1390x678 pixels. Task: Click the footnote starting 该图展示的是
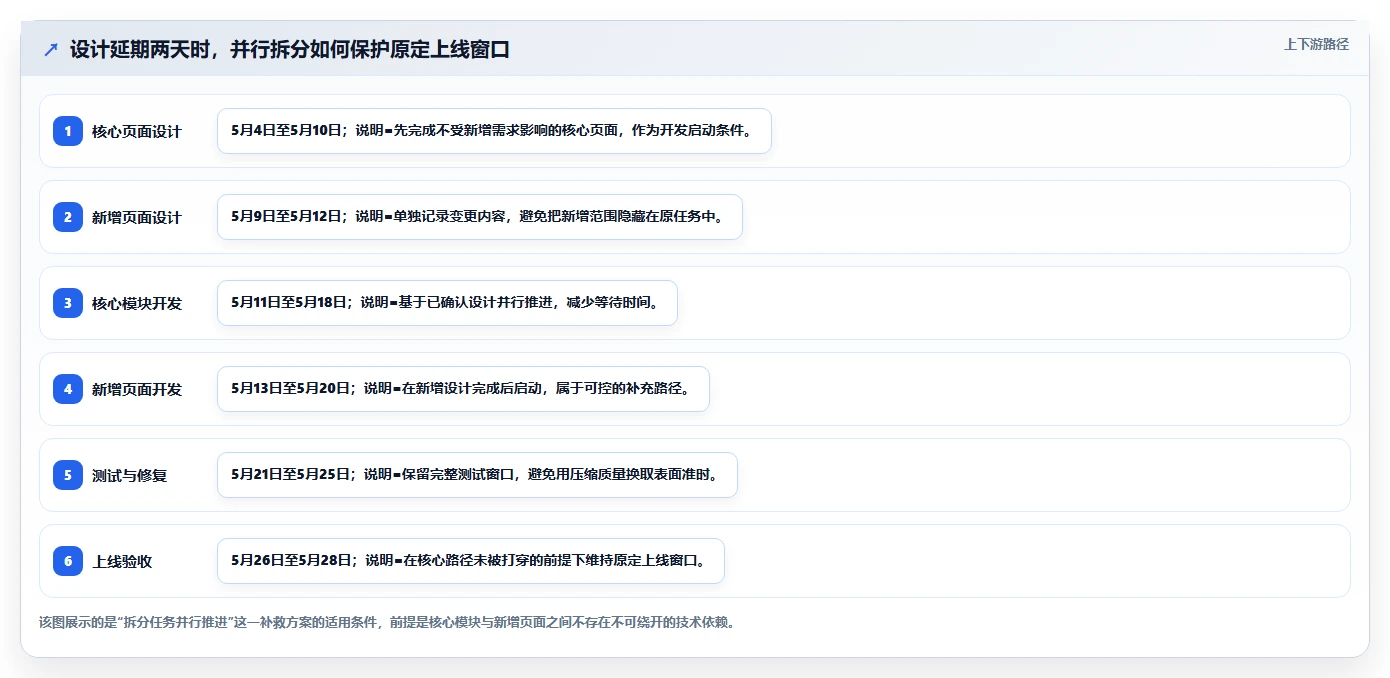point(388,622)
